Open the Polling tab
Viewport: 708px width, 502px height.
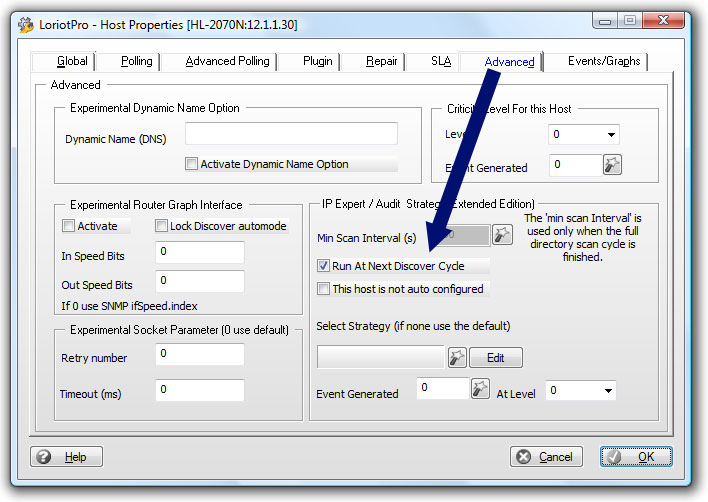pos(129,61)
